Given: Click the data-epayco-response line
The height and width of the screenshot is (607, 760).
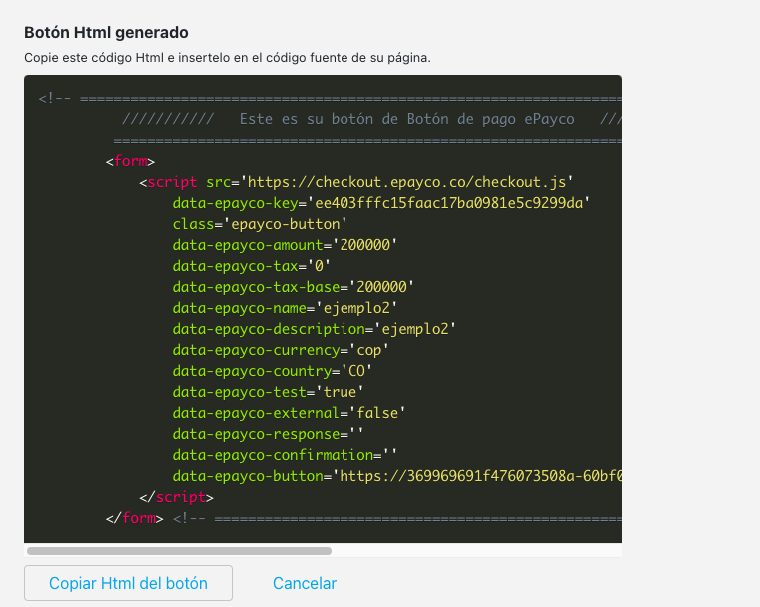Looking at the screenshot, I should coord(268,433).
